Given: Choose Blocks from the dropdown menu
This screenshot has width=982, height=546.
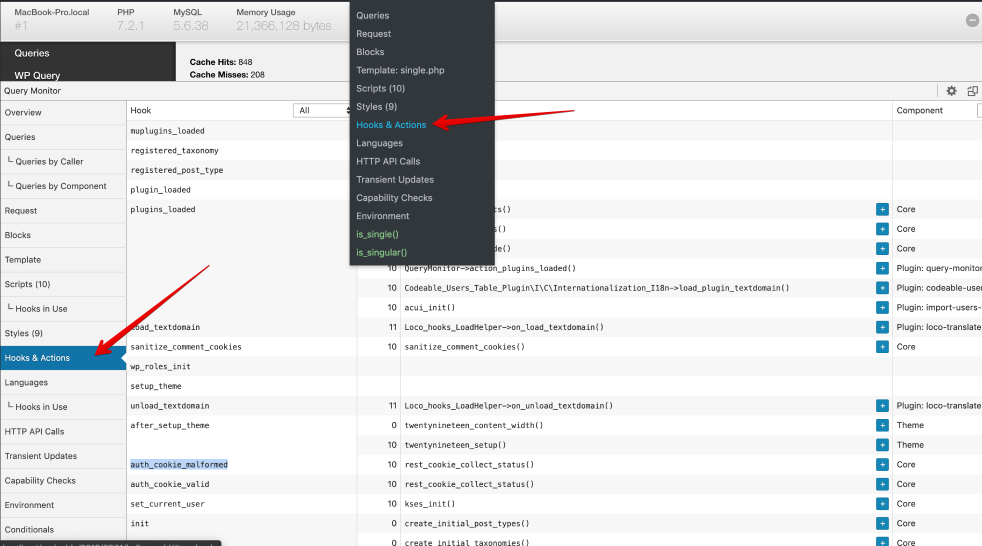Looking at the screenshot, I should 370,52.
